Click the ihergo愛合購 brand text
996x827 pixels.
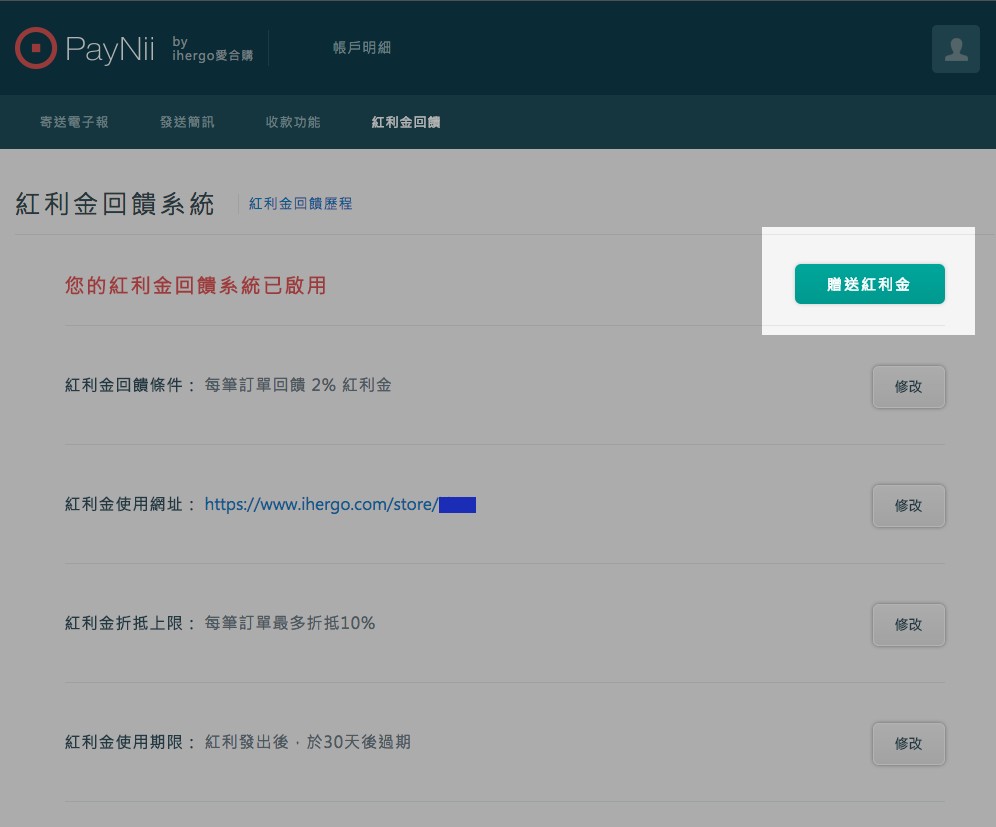[212, 55]
